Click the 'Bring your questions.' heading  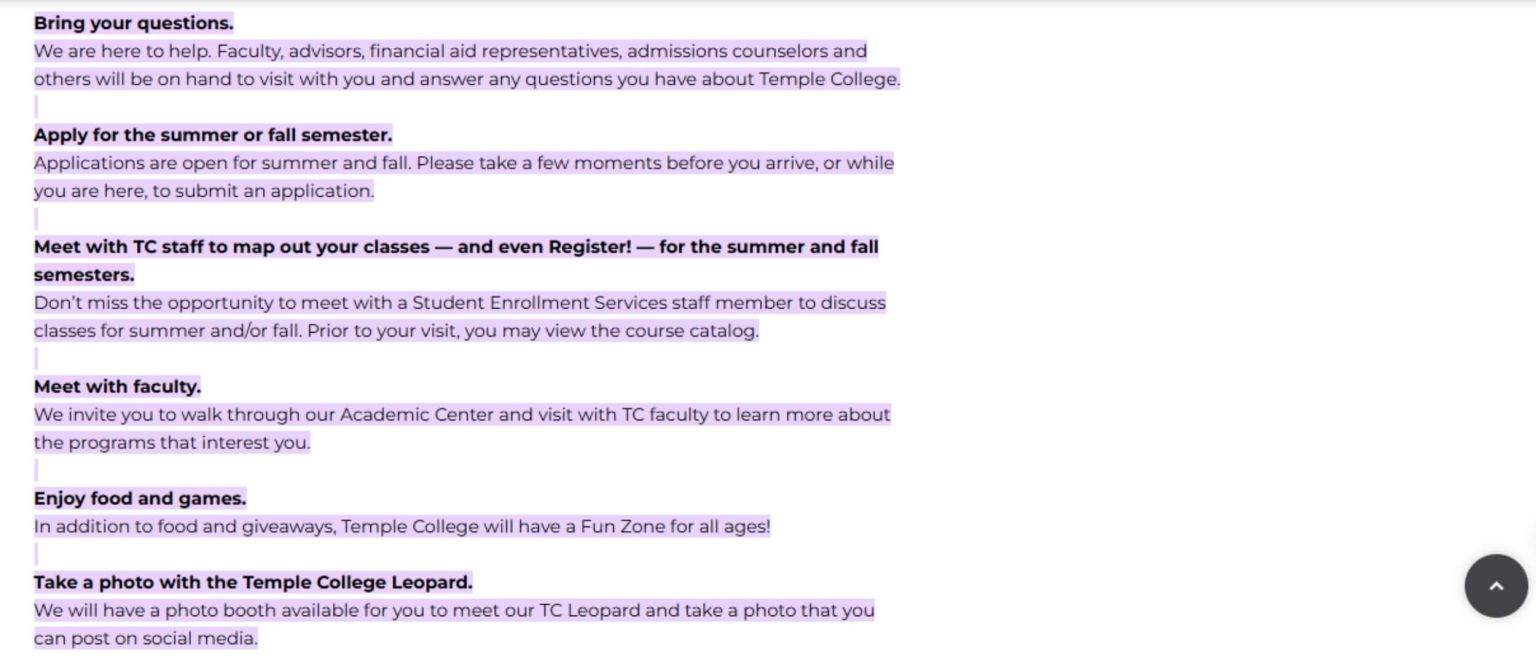tap(133, 23)
